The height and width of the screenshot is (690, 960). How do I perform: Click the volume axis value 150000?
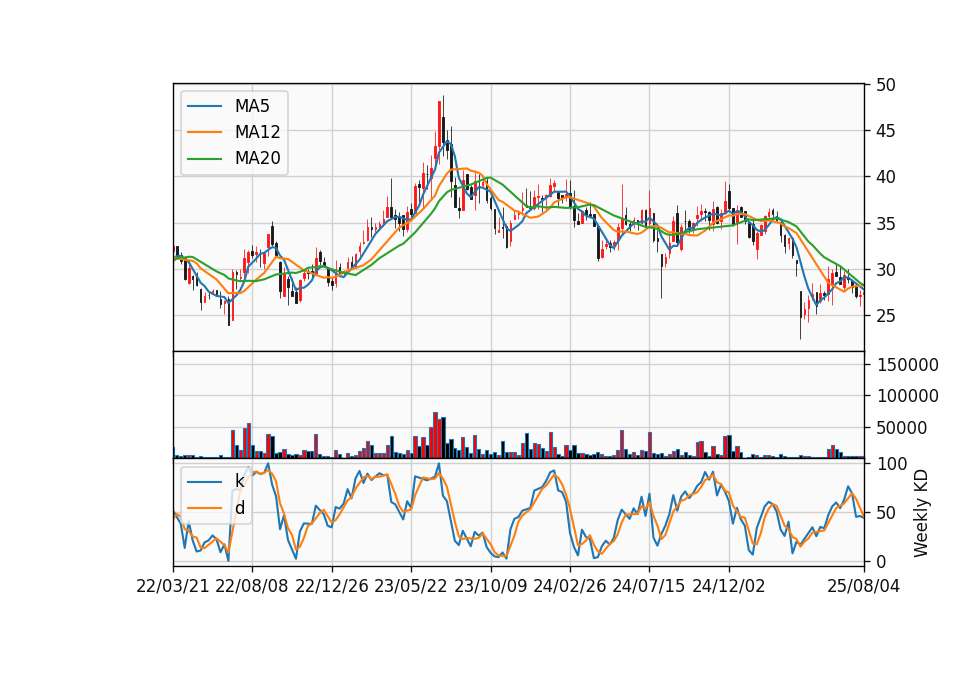point(908,365)
